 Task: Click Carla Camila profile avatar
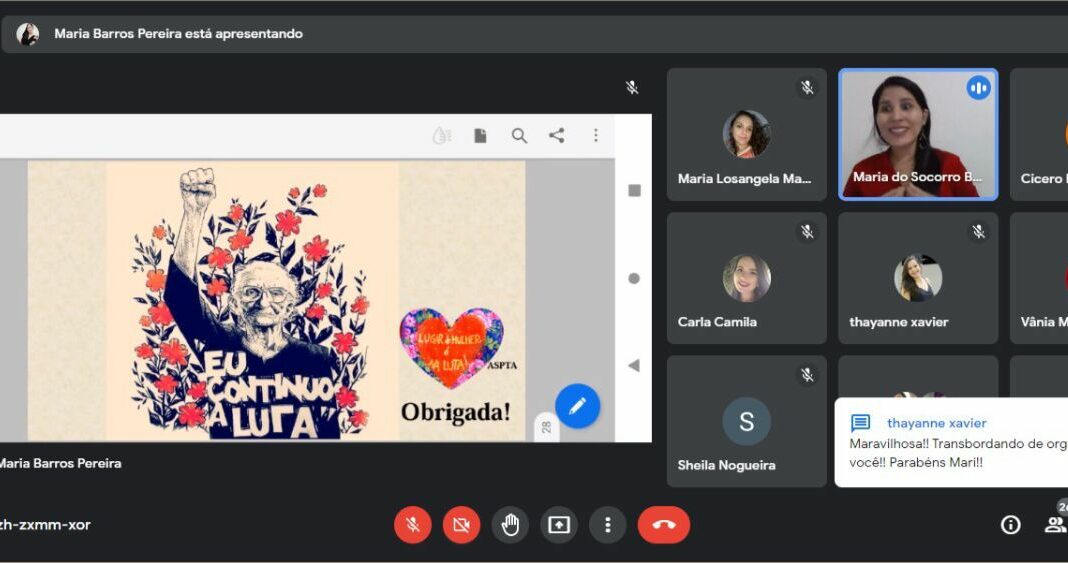pyautogui.click(x=747, y=278)
